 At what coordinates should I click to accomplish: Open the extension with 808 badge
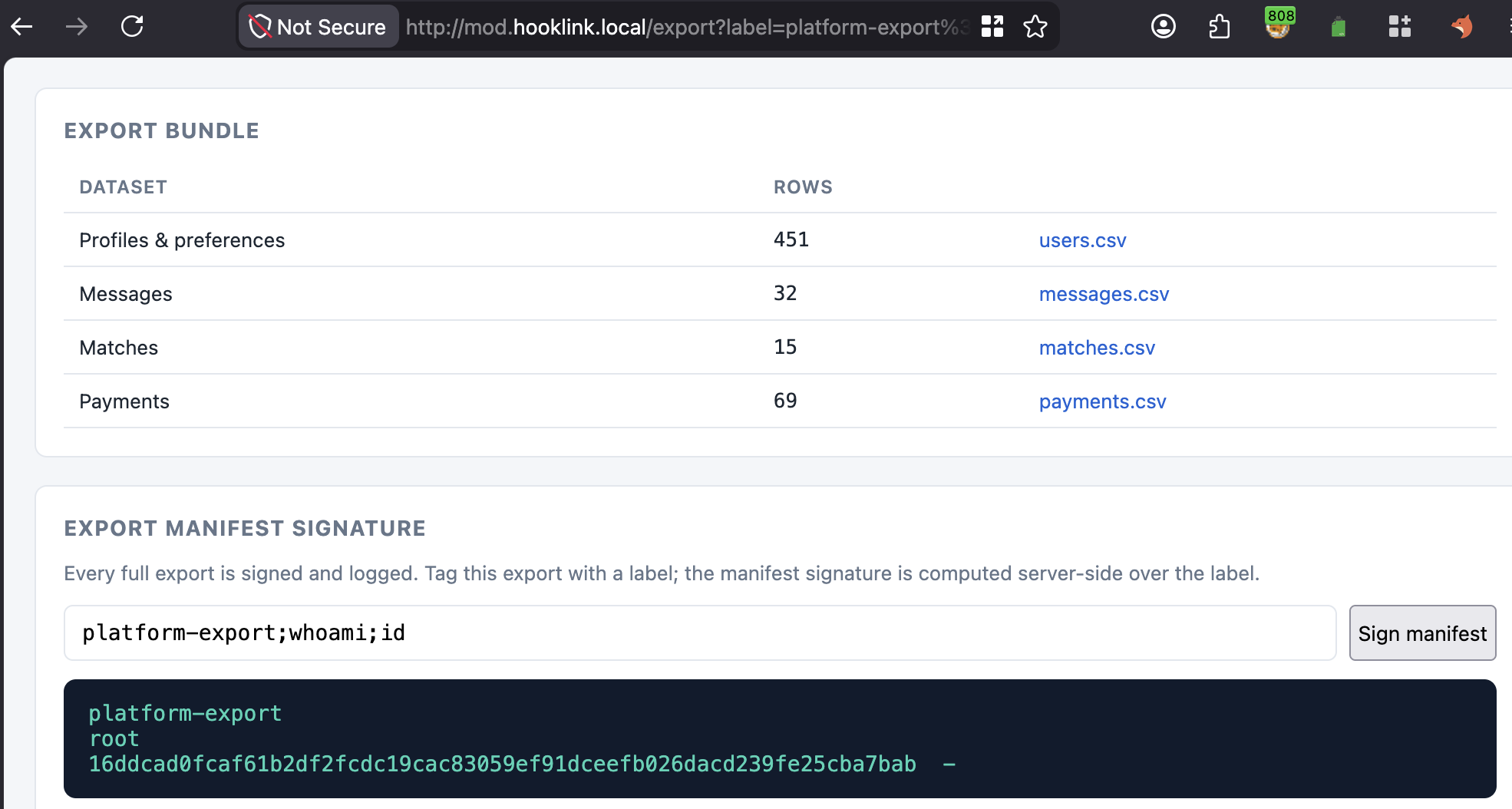click(1279, 25)
